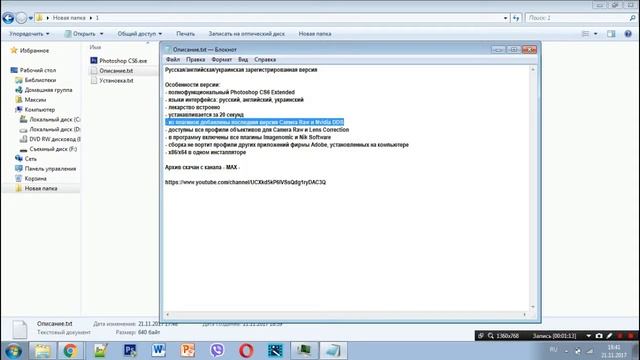Open Локальный диск (D:) in sidebar
640x360 pixels.
(x=50, y=129)
